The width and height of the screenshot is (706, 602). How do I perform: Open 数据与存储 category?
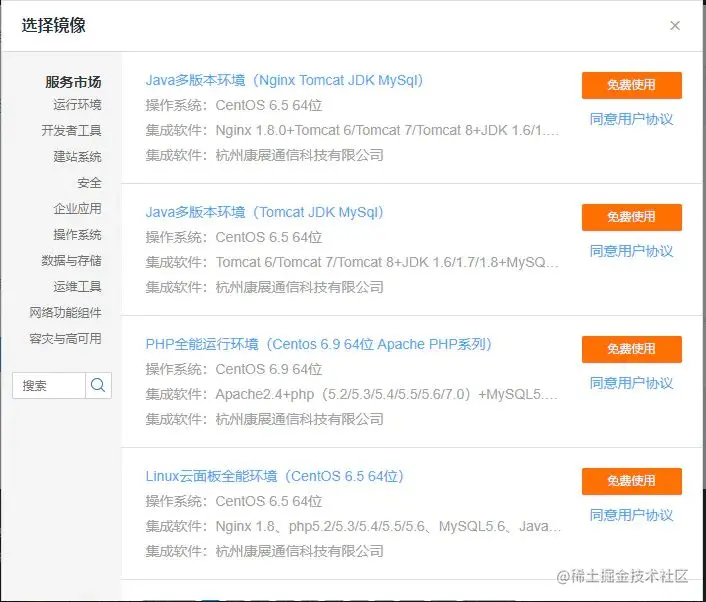click(71, 260)
